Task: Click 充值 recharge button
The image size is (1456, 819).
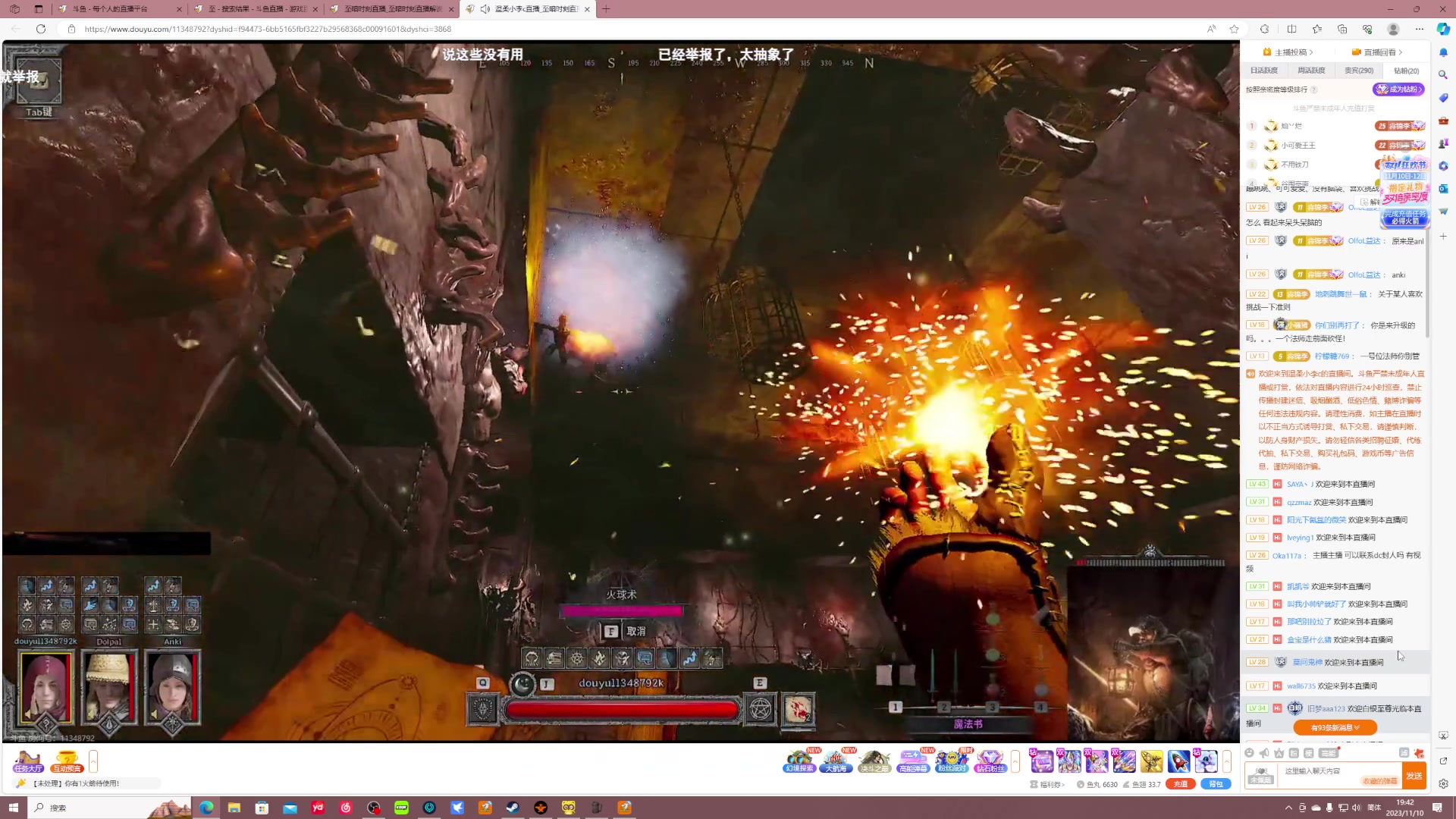Action: click(1180, 784)
